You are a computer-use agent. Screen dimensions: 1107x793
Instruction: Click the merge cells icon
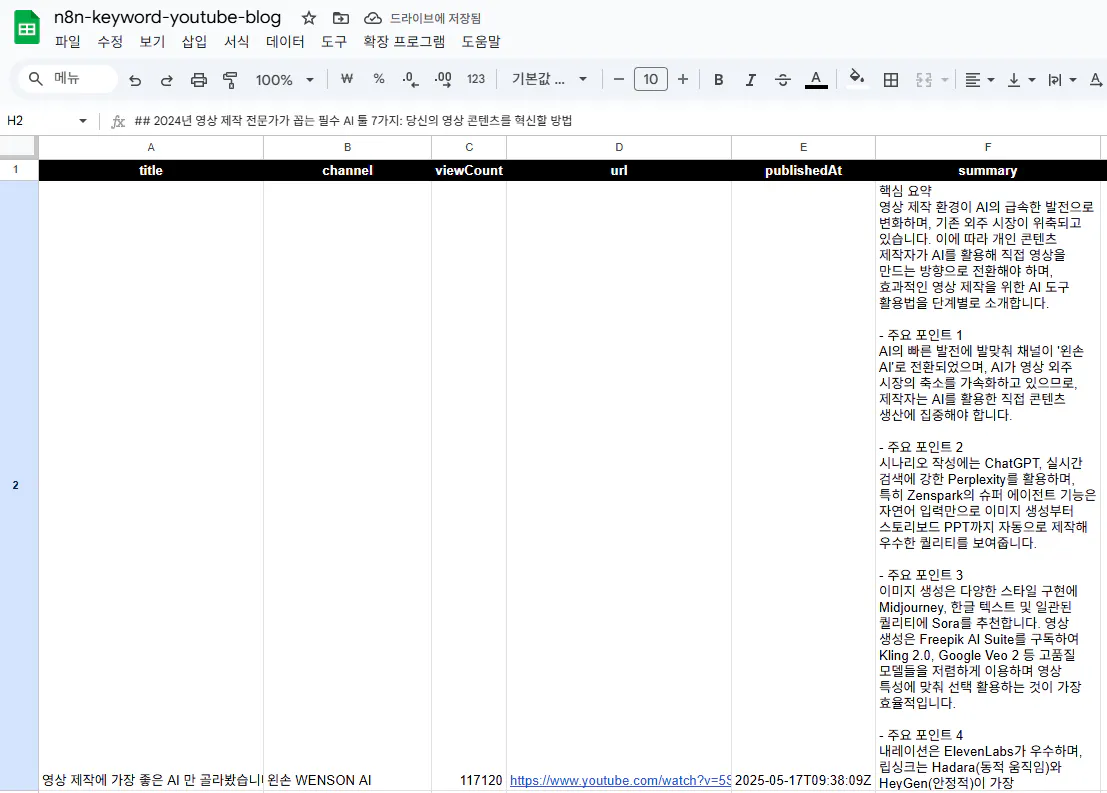coord(924,80)
